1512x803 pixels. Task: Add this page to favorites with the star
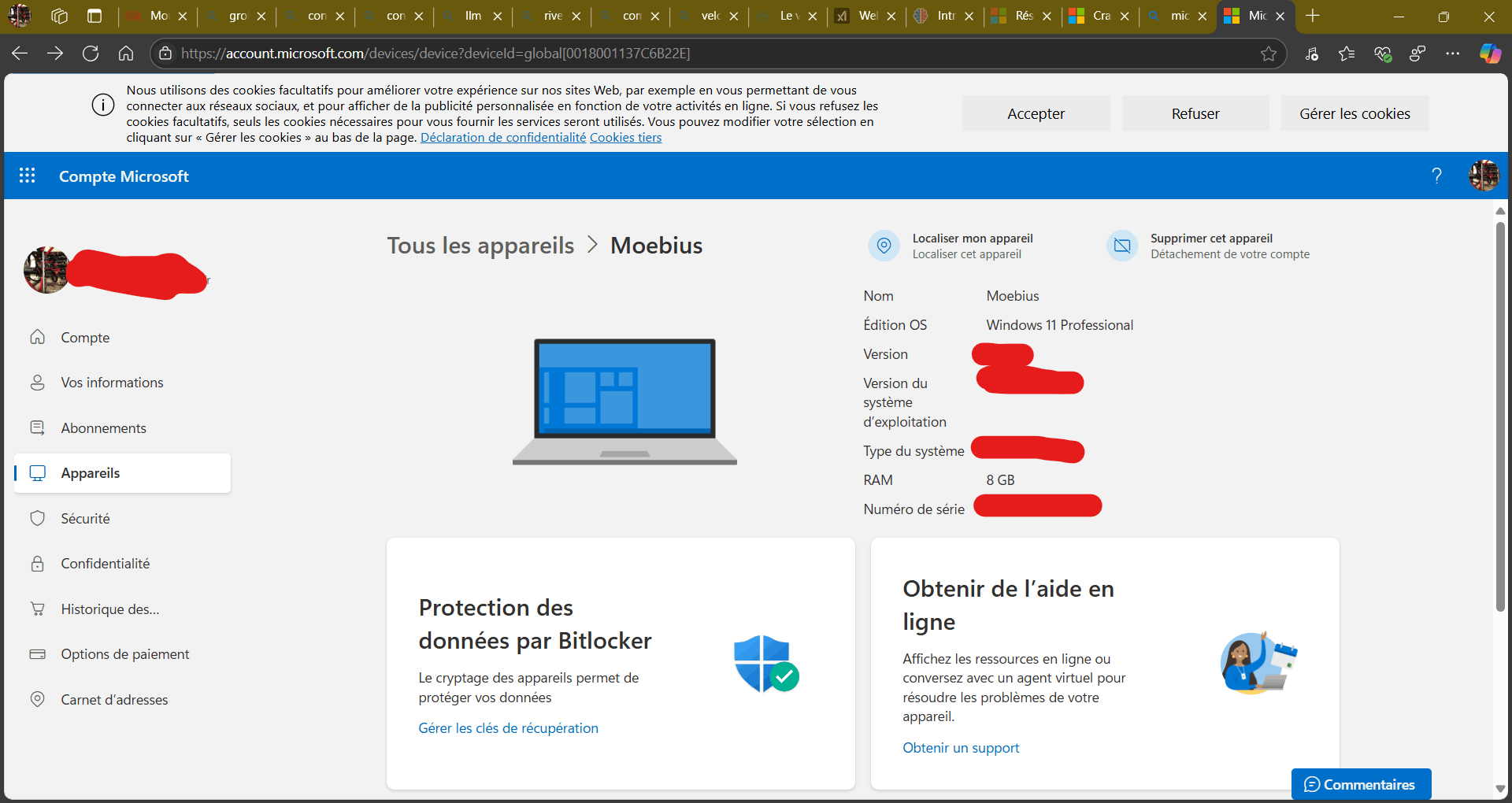pos(1268,54)
